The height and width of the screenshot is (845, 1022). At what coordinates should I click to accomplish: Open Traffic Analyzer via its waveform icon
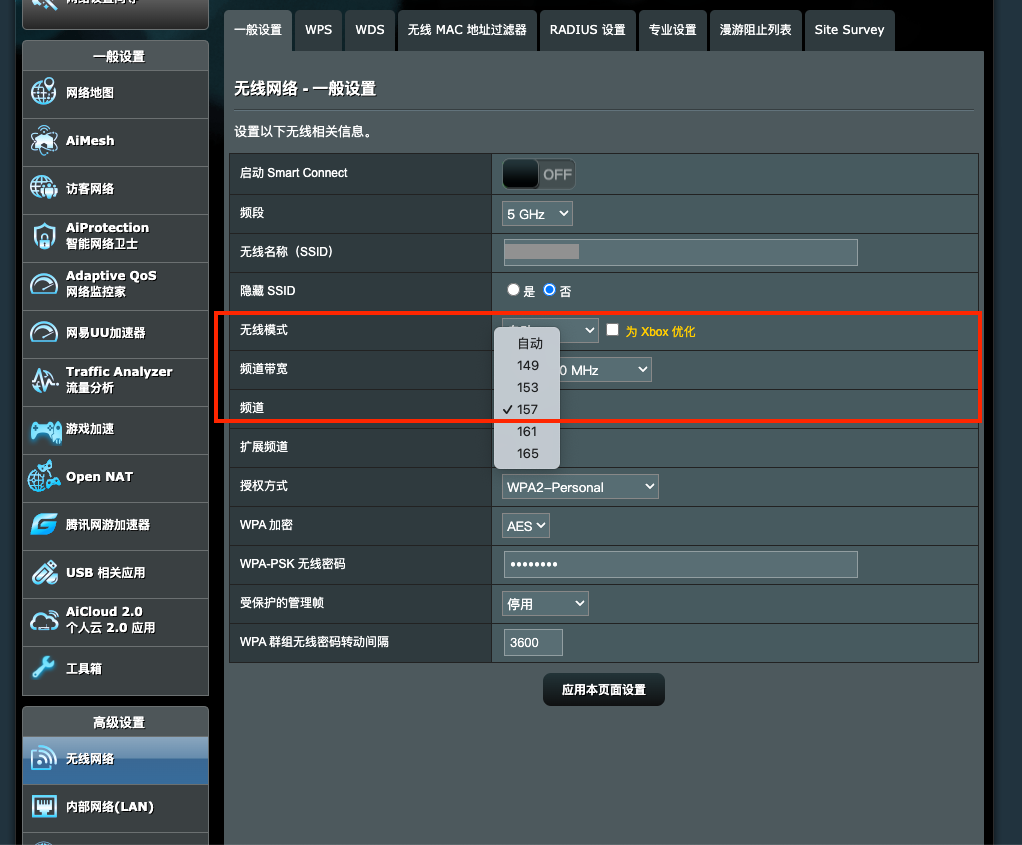click(x=44, y=380)
